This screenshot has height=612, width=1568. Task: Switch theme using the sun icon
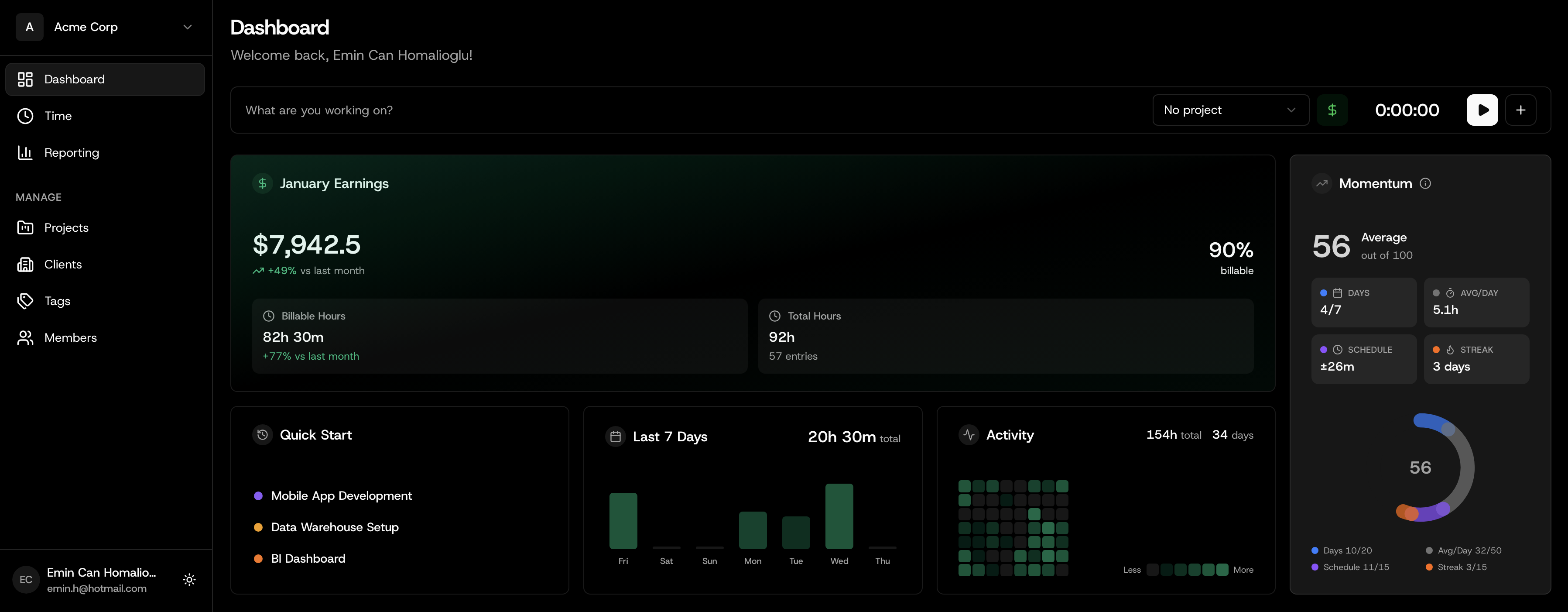point(189,579)
